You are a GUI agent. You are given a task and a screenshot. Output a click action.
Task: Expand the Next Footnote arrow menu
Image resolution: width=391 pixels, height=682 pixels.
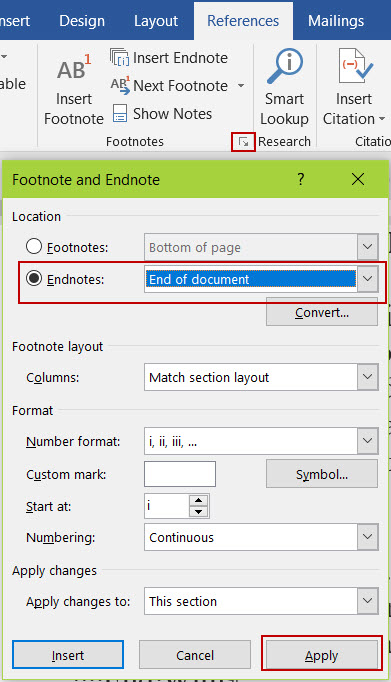pyautogui.click(x=241, y=86)
